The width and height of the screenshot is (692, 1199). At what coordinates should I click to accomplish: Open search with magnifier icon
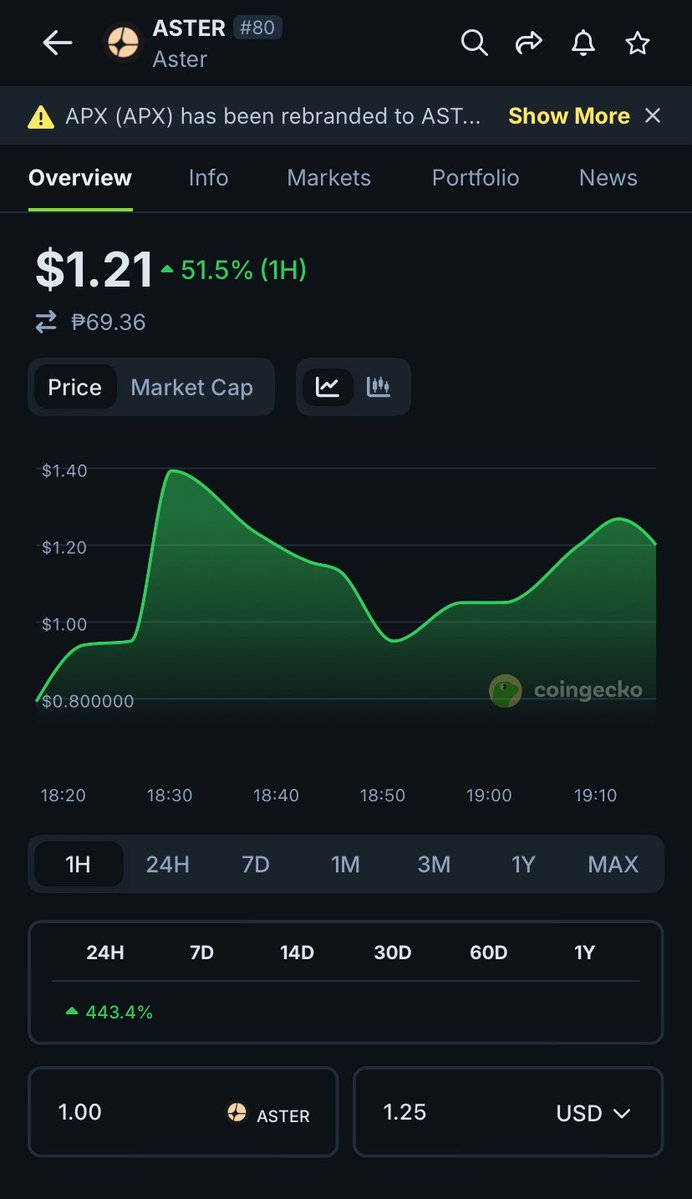click(x=474, y=43)
